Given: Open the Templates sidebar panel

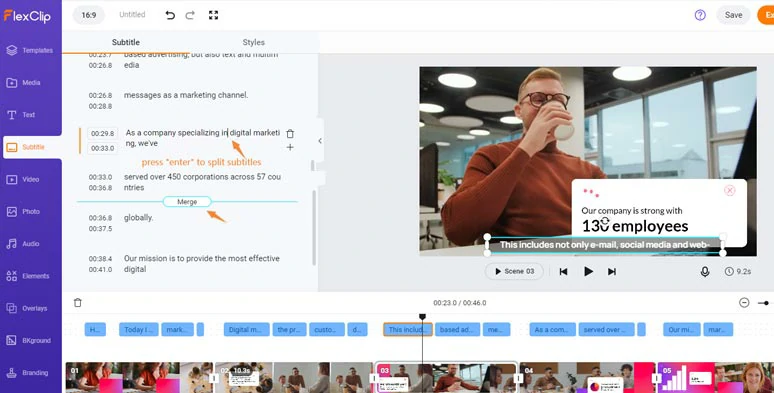Looking at the screenshot, I should pyautogui.click(x=31, y=50).
